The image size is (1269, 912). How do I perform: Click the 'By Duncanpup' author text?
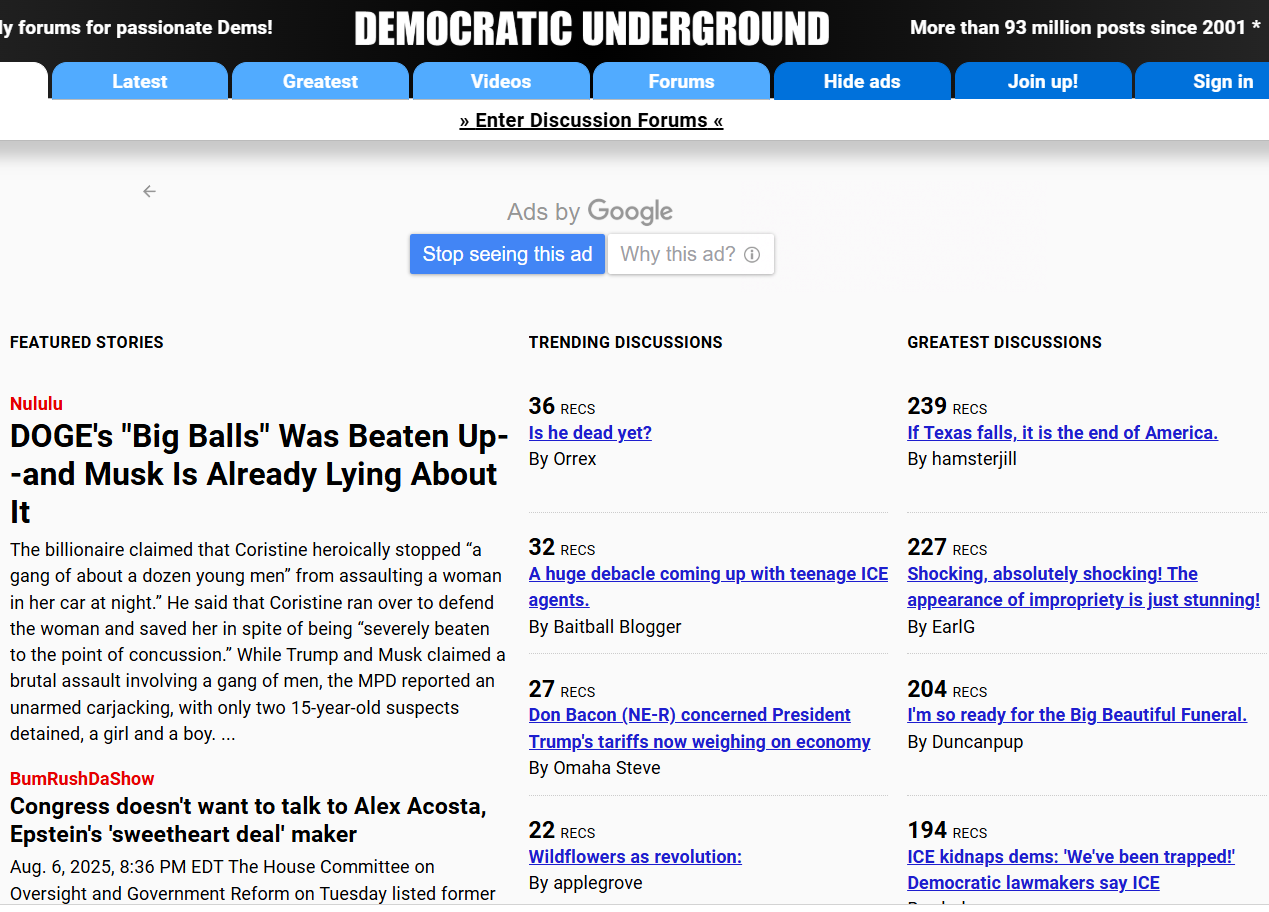click(x=965, y=742)
